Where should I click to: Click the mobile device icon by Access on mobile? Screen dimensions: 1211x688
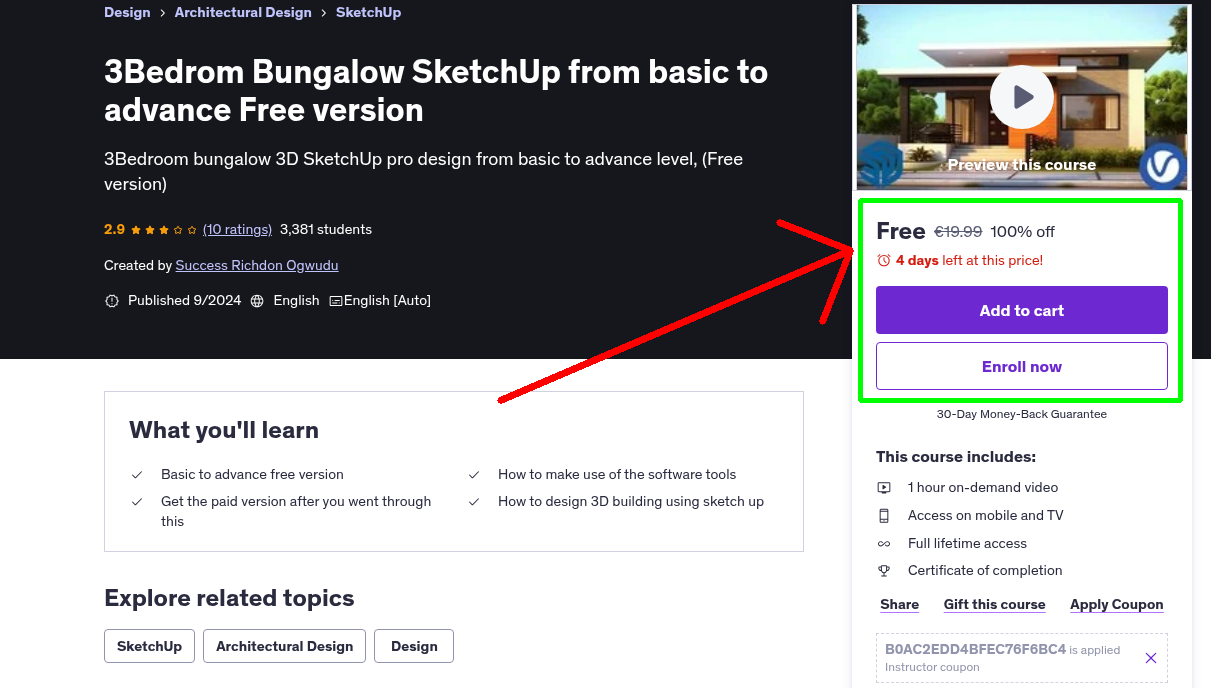884,516
